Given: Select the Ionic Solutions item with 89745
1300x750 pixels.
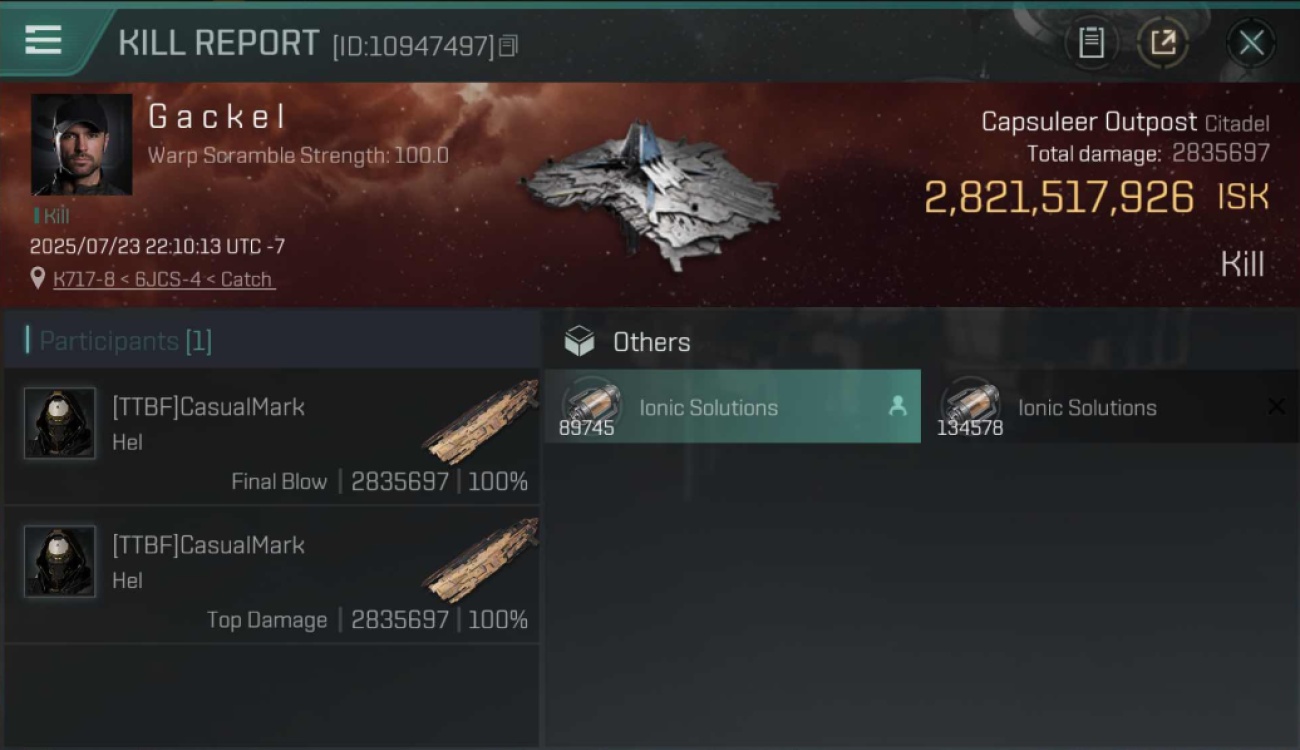Looking at the screenshot, I should 733,406.
